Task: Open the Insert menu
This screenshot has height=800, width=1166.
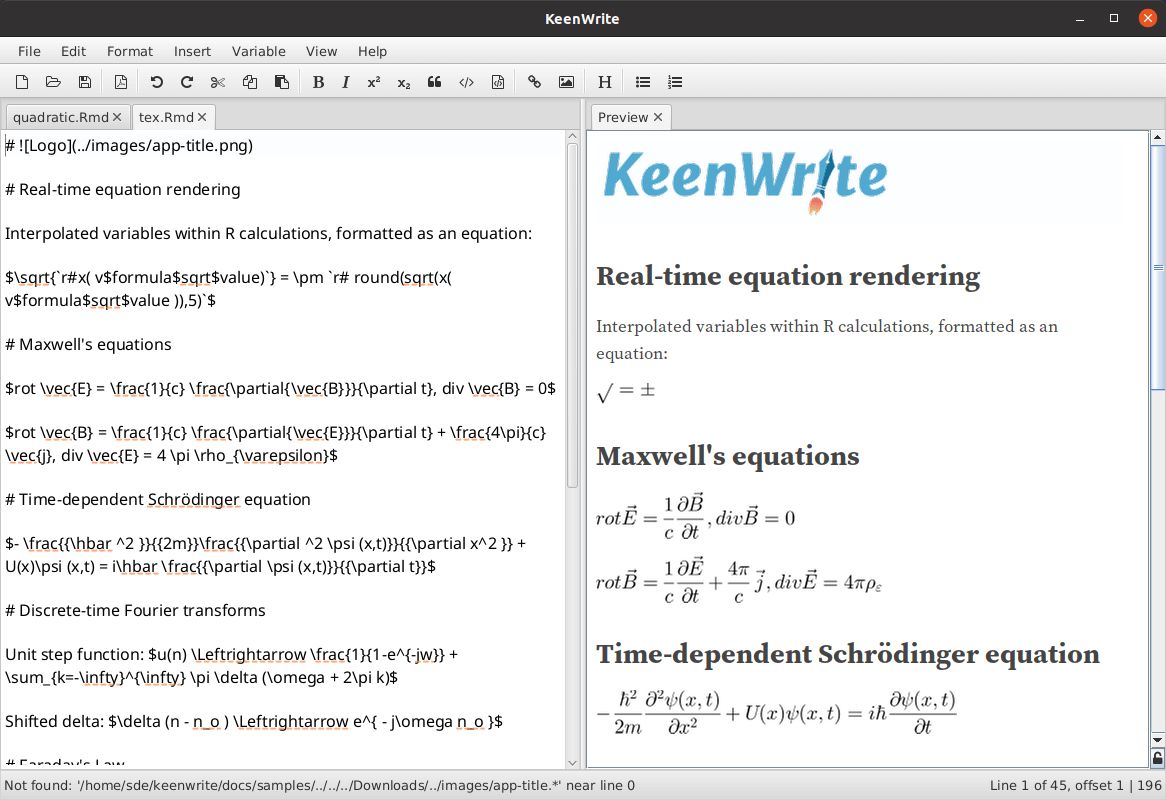Action: [x=192, y=51]
